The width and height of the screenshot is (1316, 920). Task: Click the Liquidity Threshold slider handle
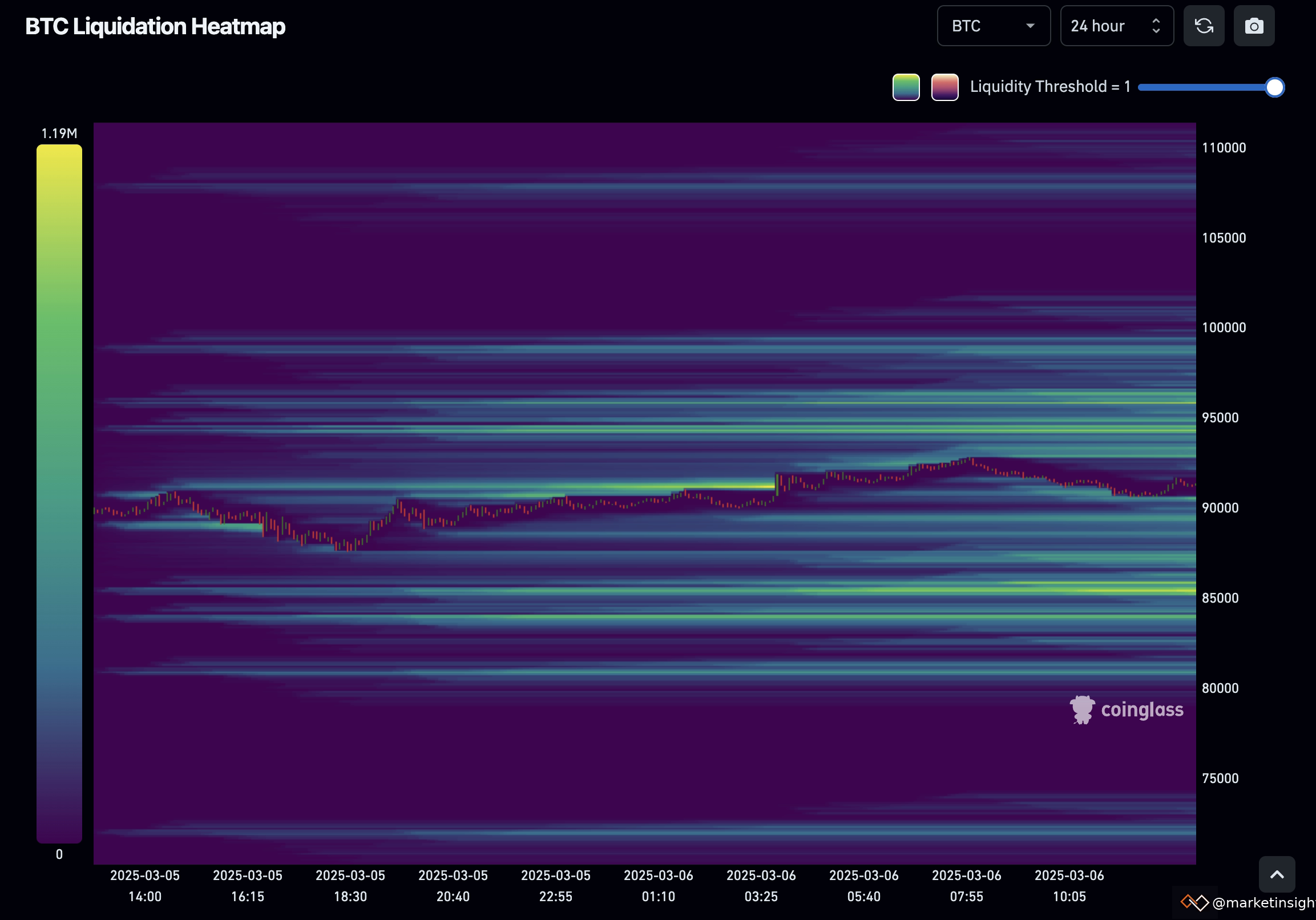click(1274, 87)
